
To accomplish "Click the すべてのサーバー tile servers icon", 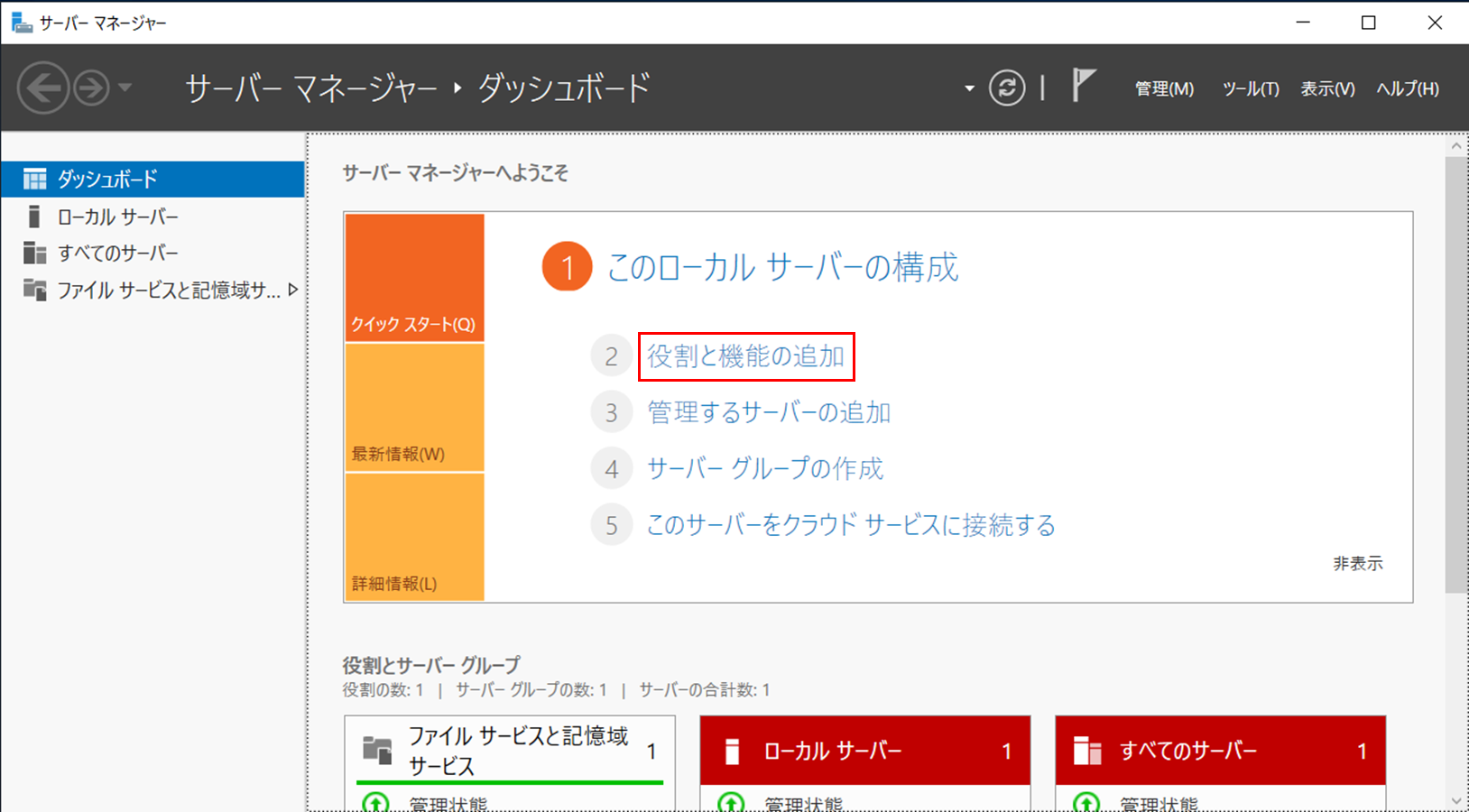I will [1087, 751].
